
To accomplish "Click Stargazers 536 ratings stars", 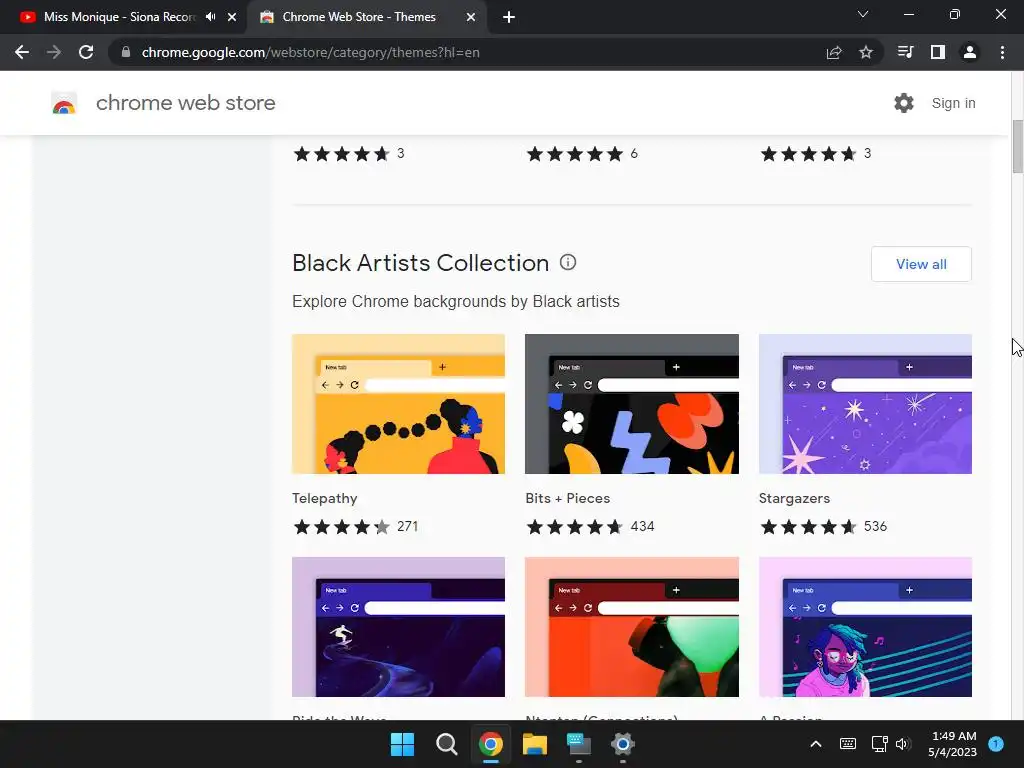I will pos(808,526).
